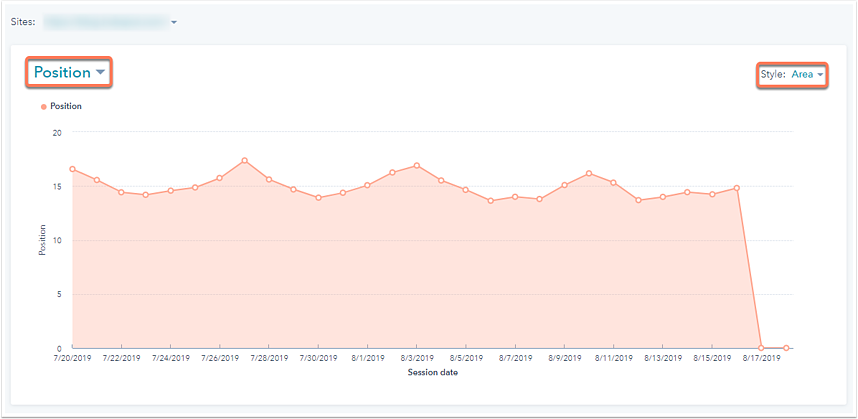Click the Session date axis title

click(x=433, y=372)
